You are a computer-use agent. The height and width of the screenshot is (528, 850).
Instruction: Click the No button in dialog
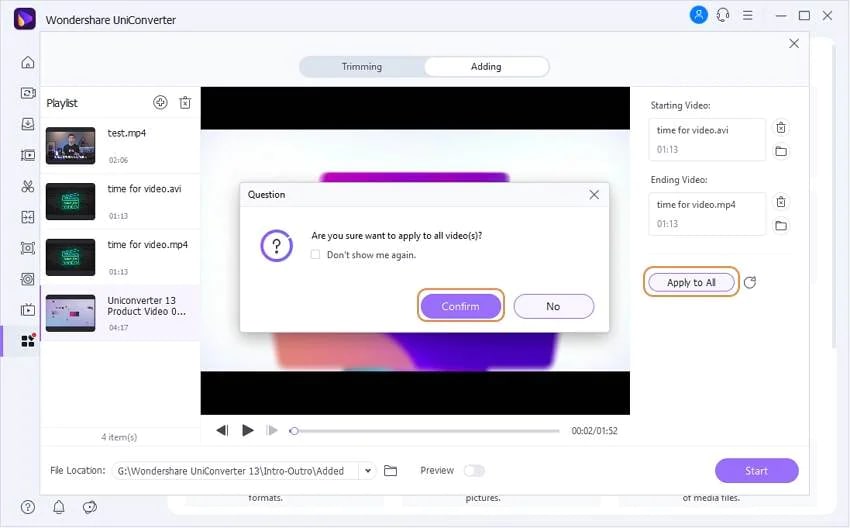553,306
